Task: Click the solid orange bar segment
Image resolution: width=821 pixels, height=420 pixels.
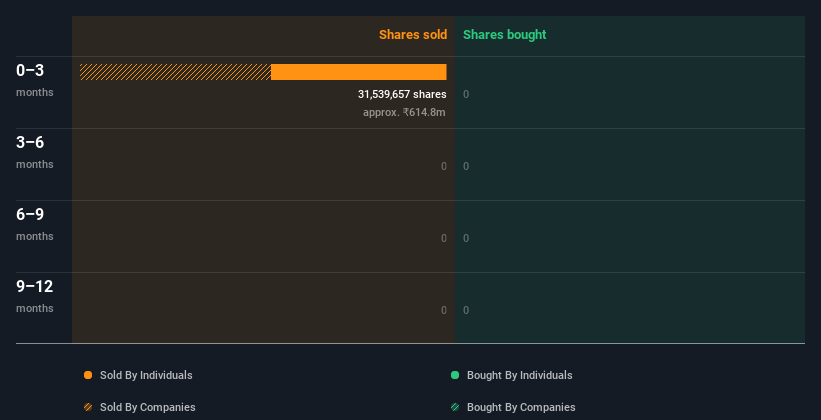Action: 358,72
